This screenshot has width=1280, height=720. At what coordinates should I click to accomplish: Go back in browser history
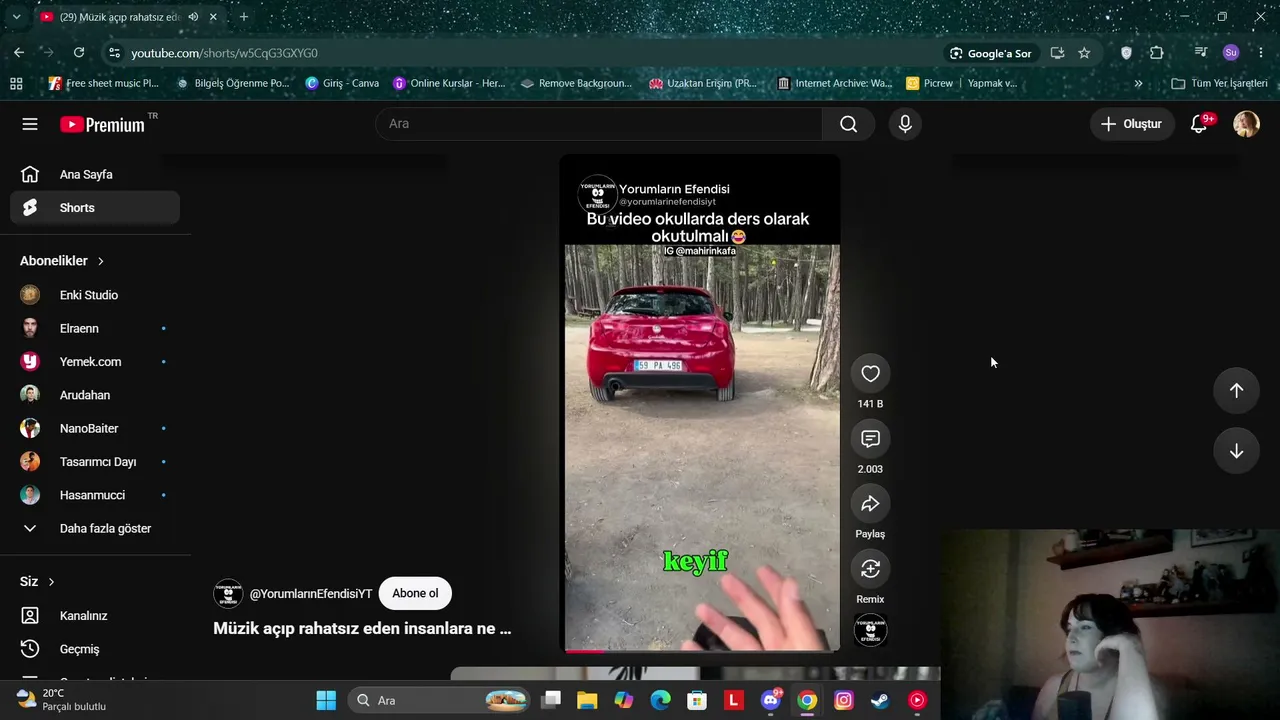point(19,53)
